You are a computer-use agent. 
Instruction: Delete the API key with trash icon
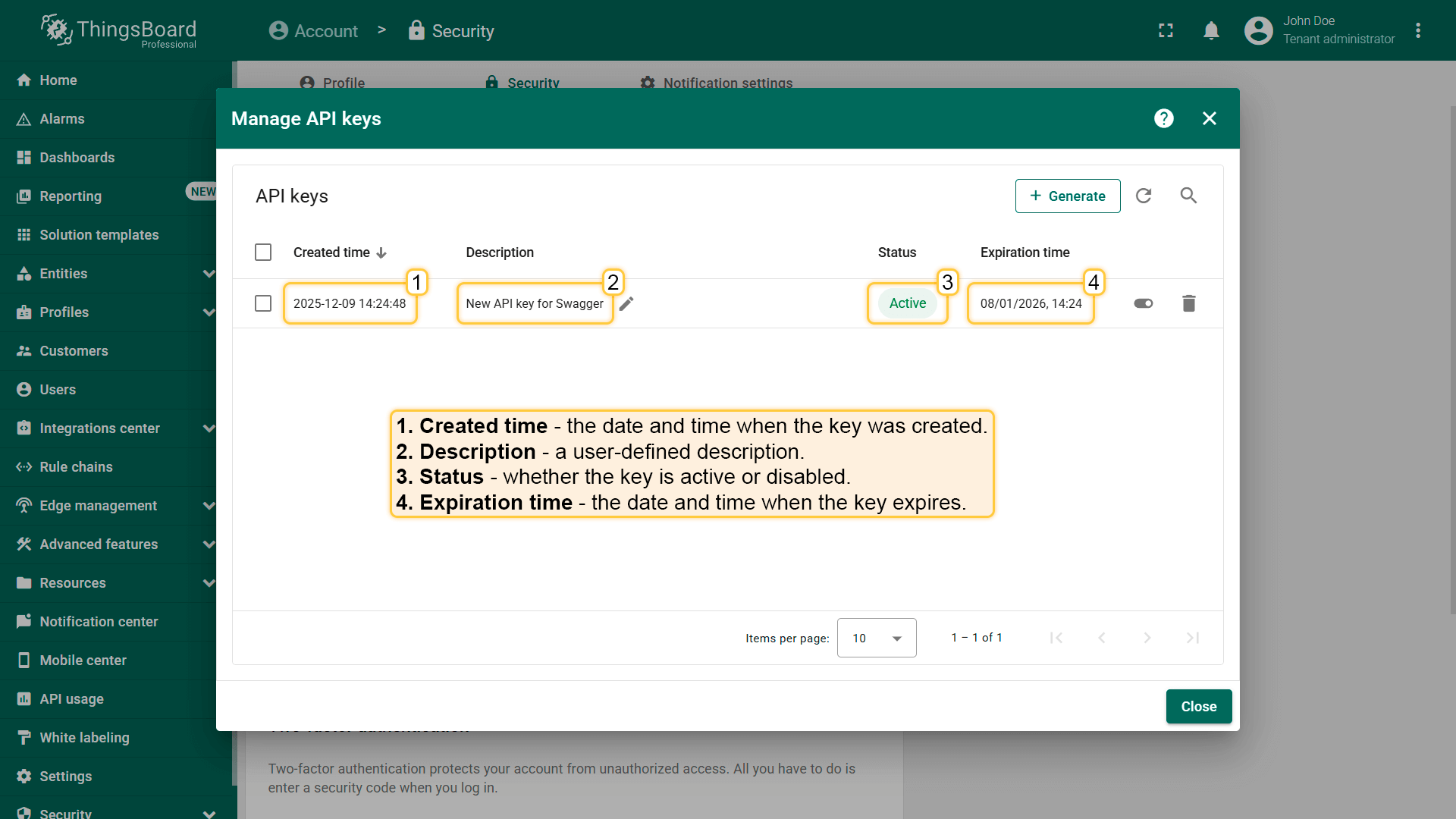1188,303
